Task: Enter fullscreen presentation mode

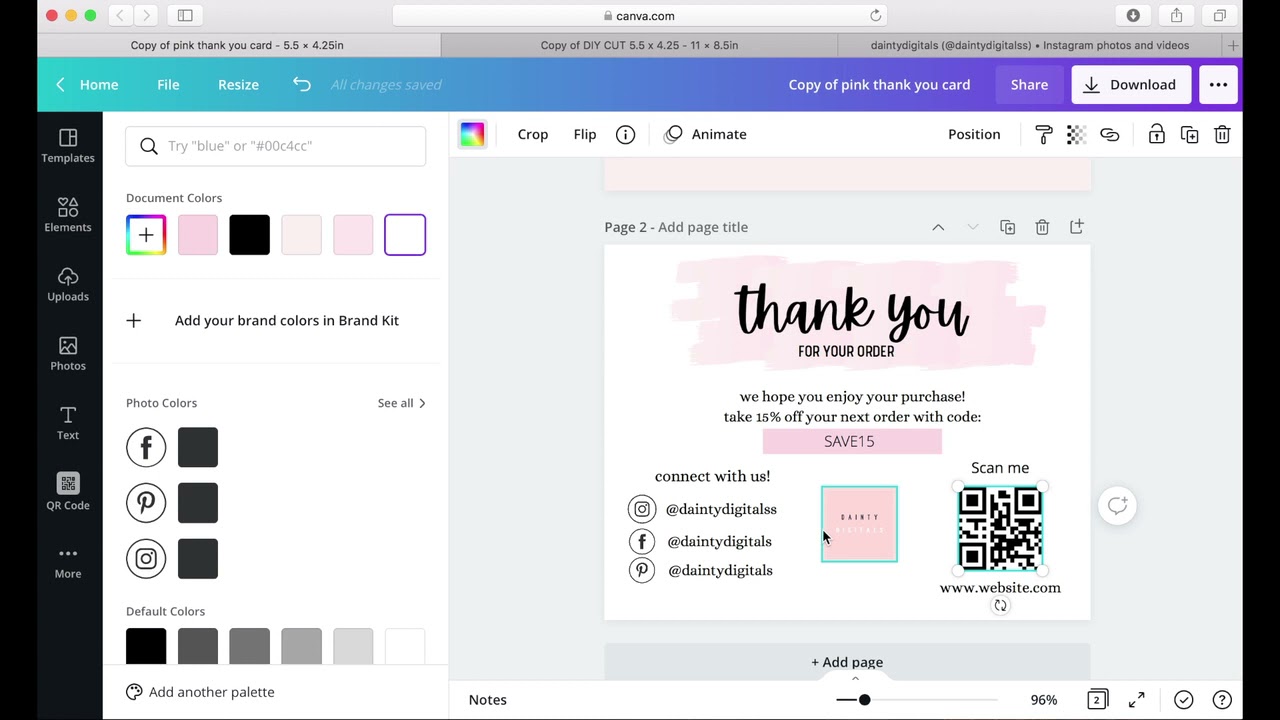Action: click(x=1137, y=700)
